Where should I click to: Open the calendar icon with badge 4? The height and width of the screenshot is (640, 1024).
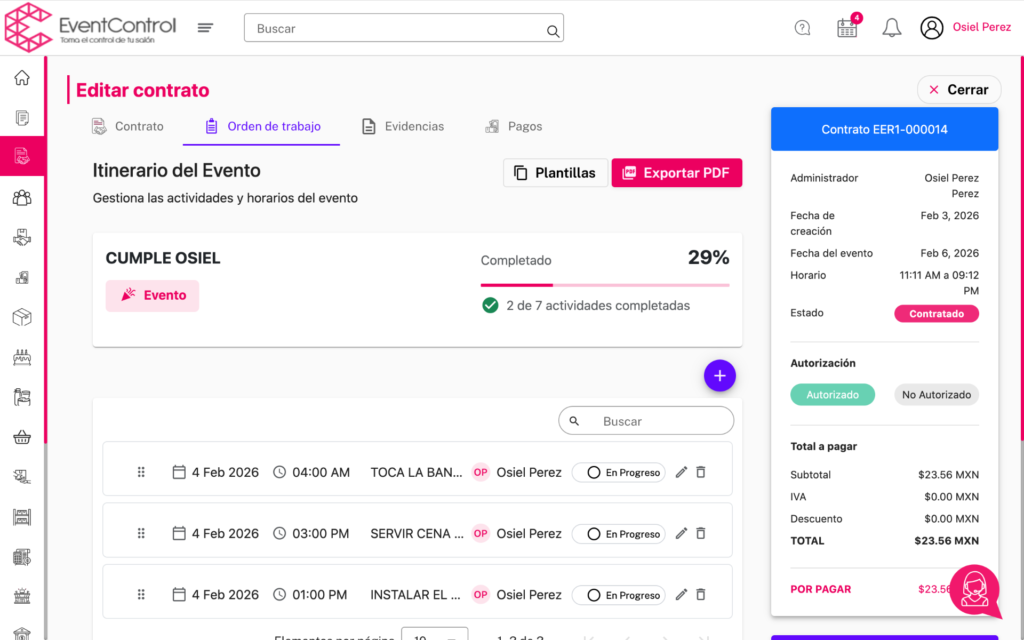click(847, 28)
